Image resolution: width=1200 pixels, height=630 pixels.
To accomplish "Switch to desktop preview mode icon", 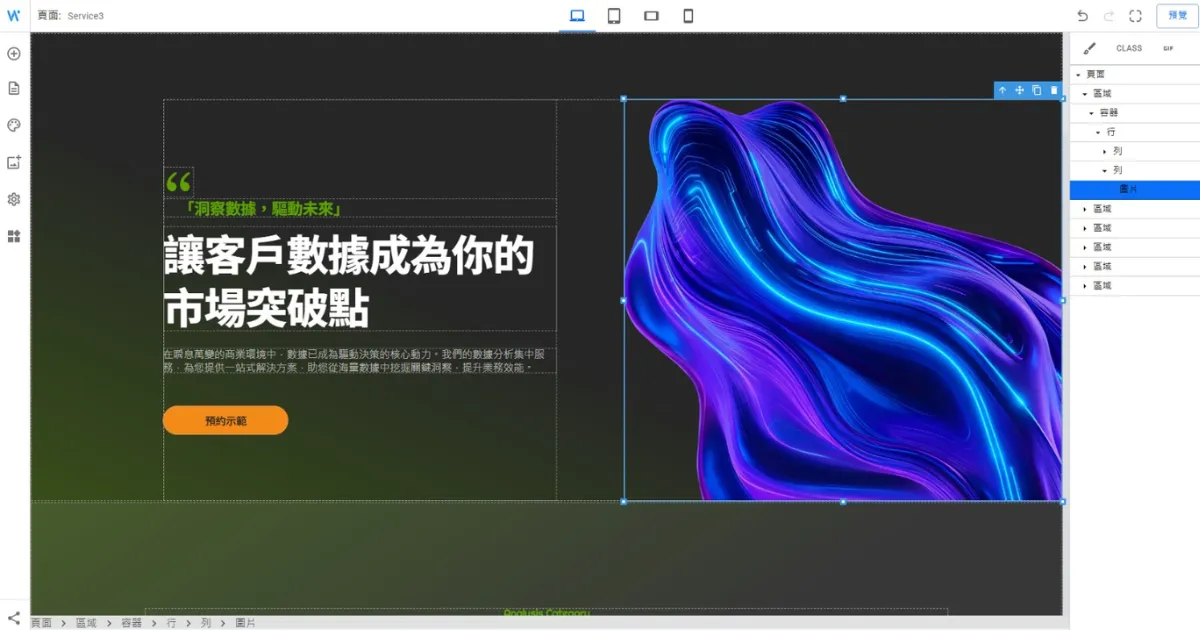I will click(x=575, y=15).
